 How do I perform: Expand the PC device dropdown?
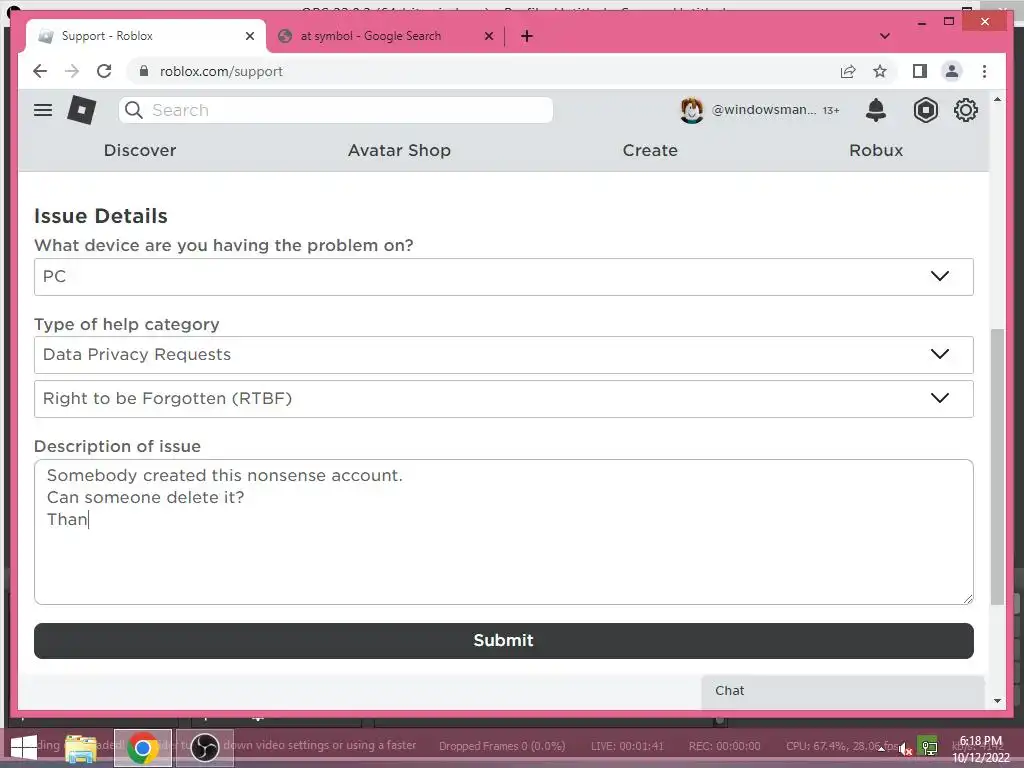pos(504,276)
